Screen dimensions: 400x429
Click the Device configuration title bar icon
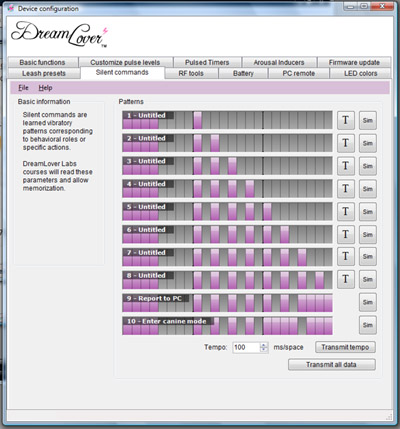pyautogui.click(x=11, y=8)
